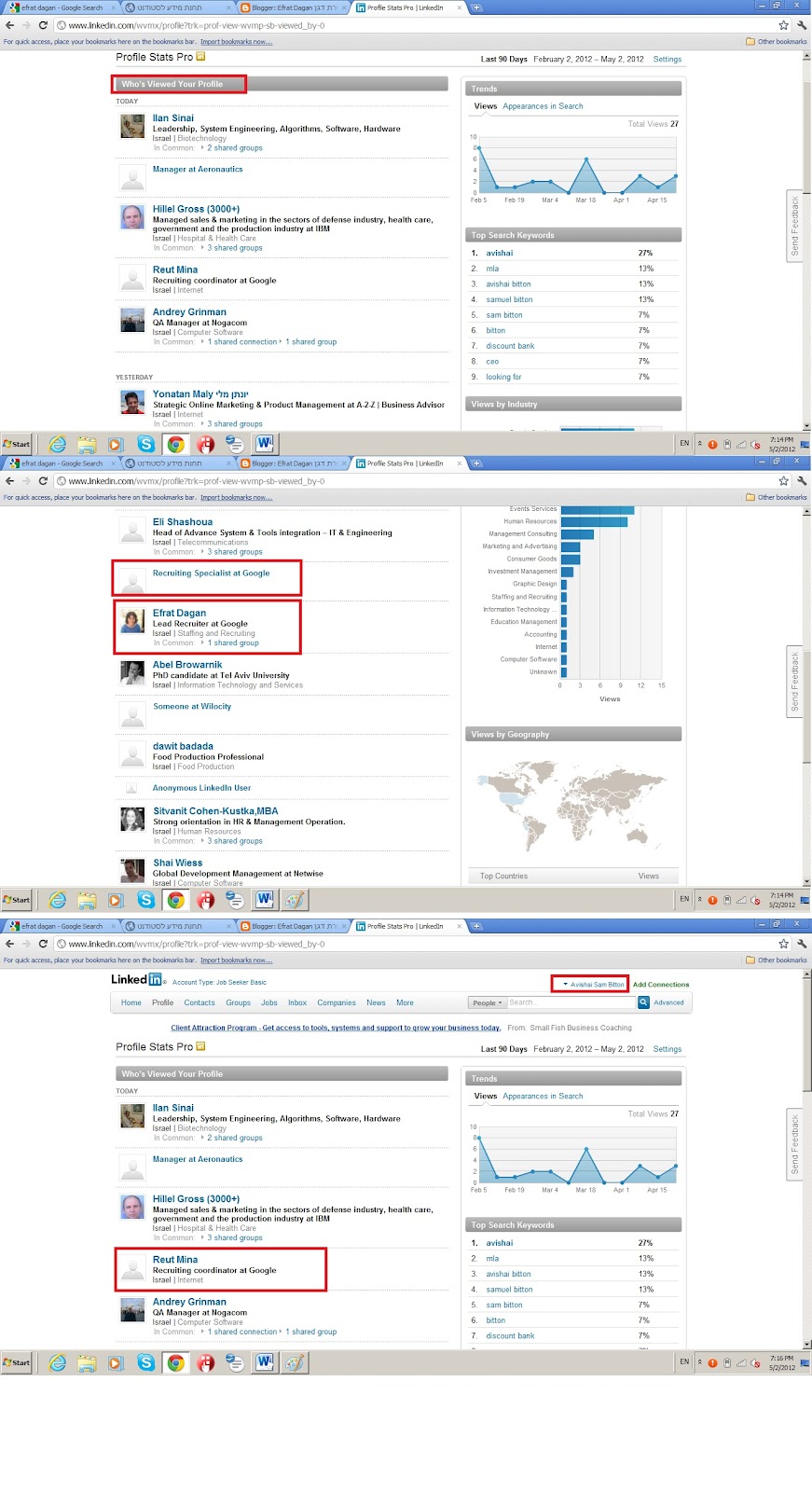Go back in browser window showing LinkedIn navigation bar
Viewport: 812px width, 1492px height.
9,944
